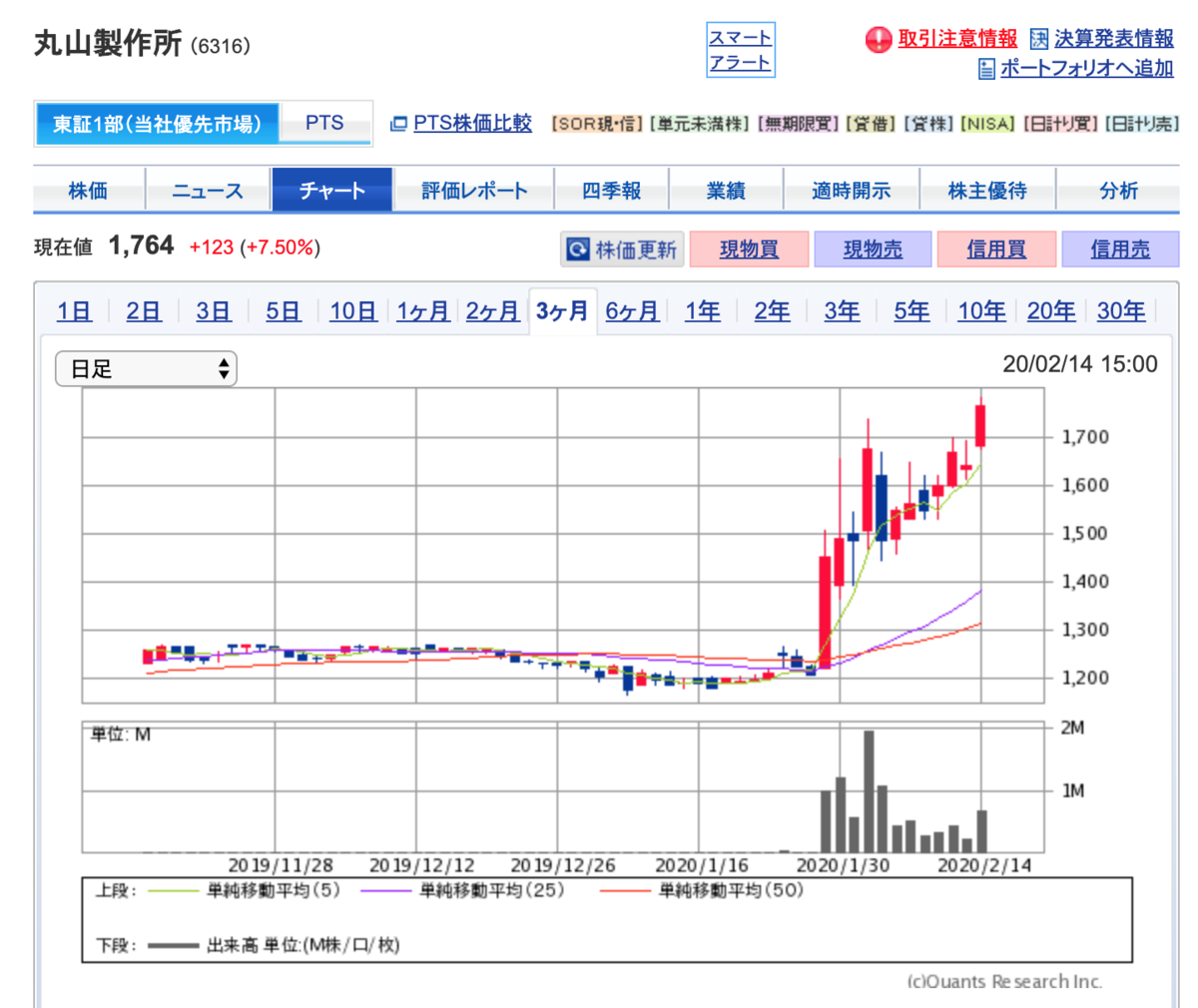Click the 現物売 sell button

tap(873, 250)
